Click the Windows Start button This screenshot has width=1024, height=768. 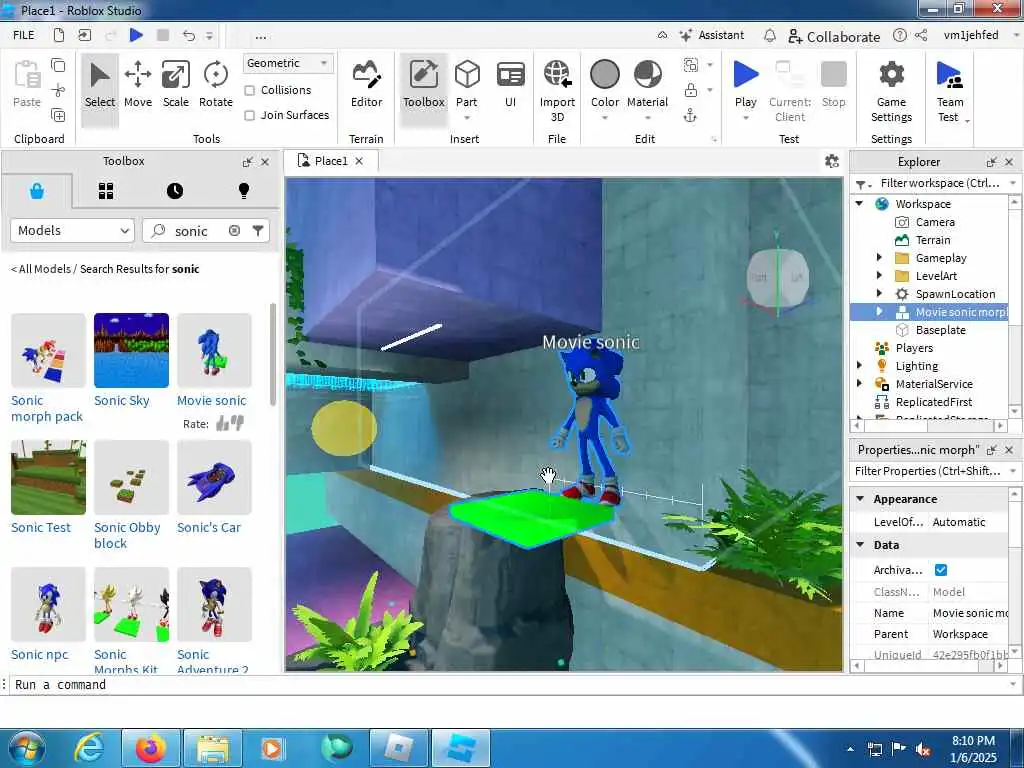click(25, 748)
